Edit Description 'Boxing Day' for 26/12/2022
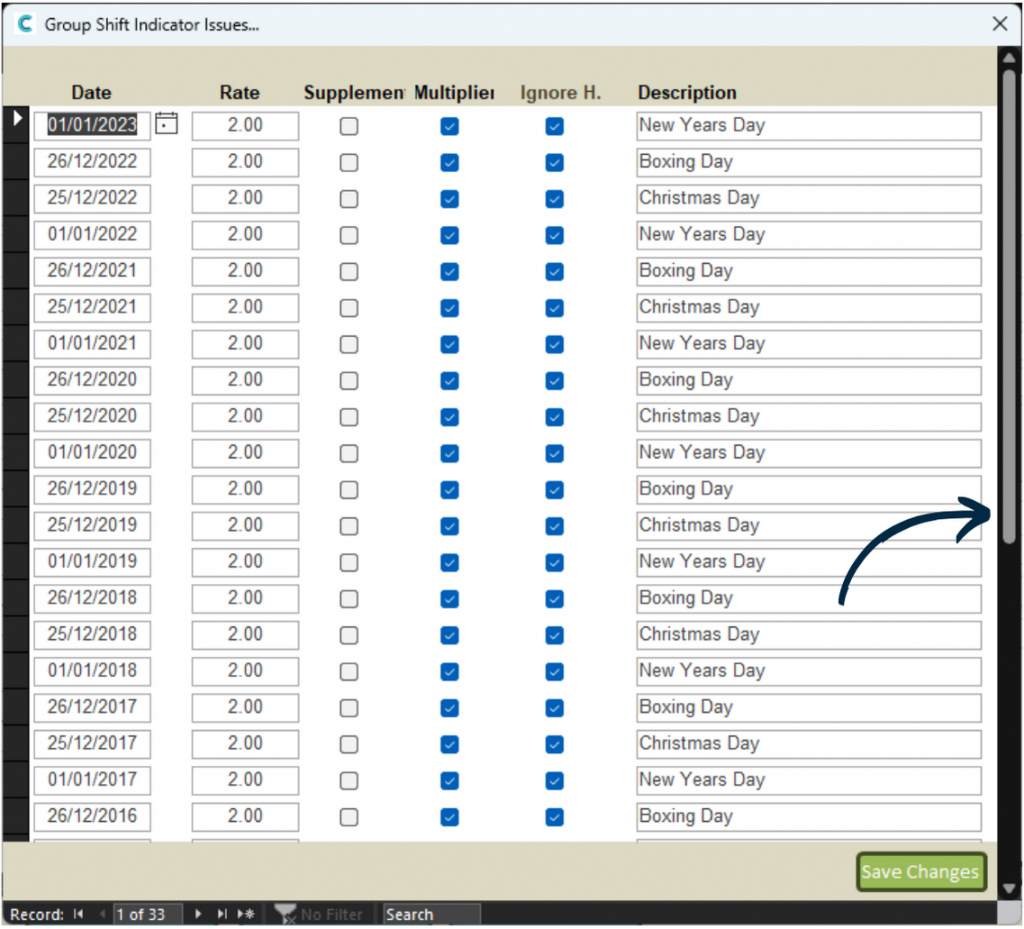Image resolution: width=1024 pixels, height=929 pixels. coord(808,162)
